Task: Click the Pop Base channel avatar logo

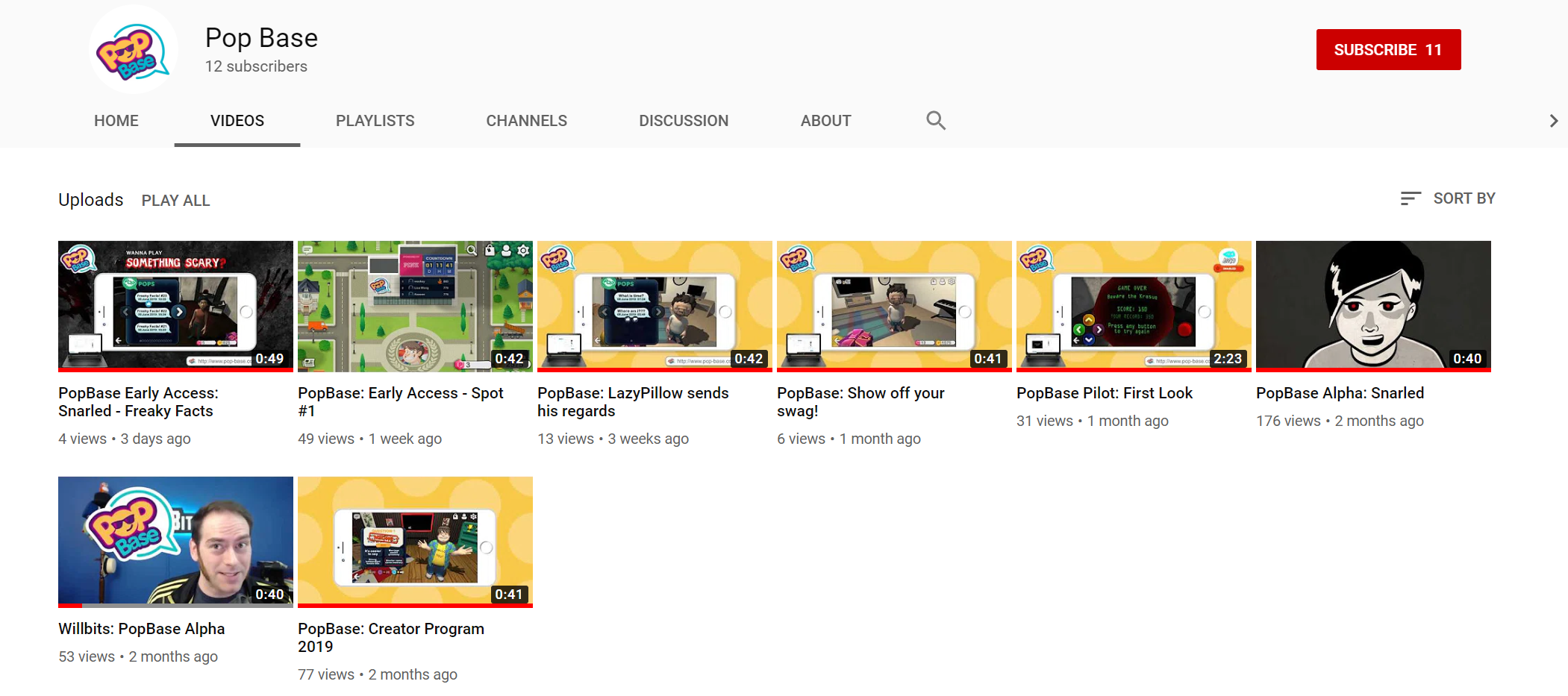Action: click(x=133, y=50)
